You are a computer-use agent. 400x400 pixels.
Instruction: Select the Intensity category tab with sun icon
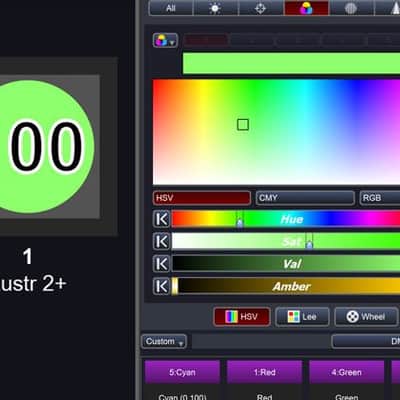pos(216,8)
